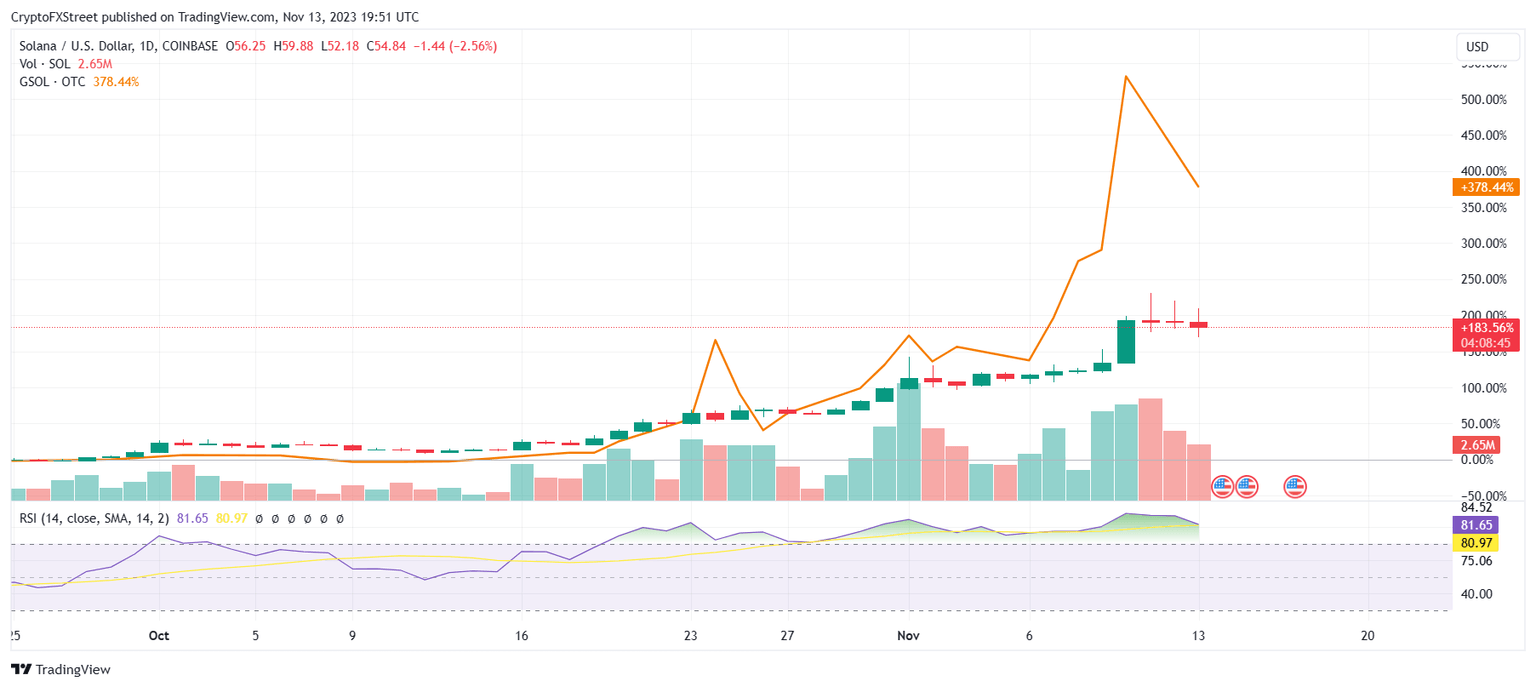Select the Nov label on the time axis

pyautogui.click(x=908, y=634)
